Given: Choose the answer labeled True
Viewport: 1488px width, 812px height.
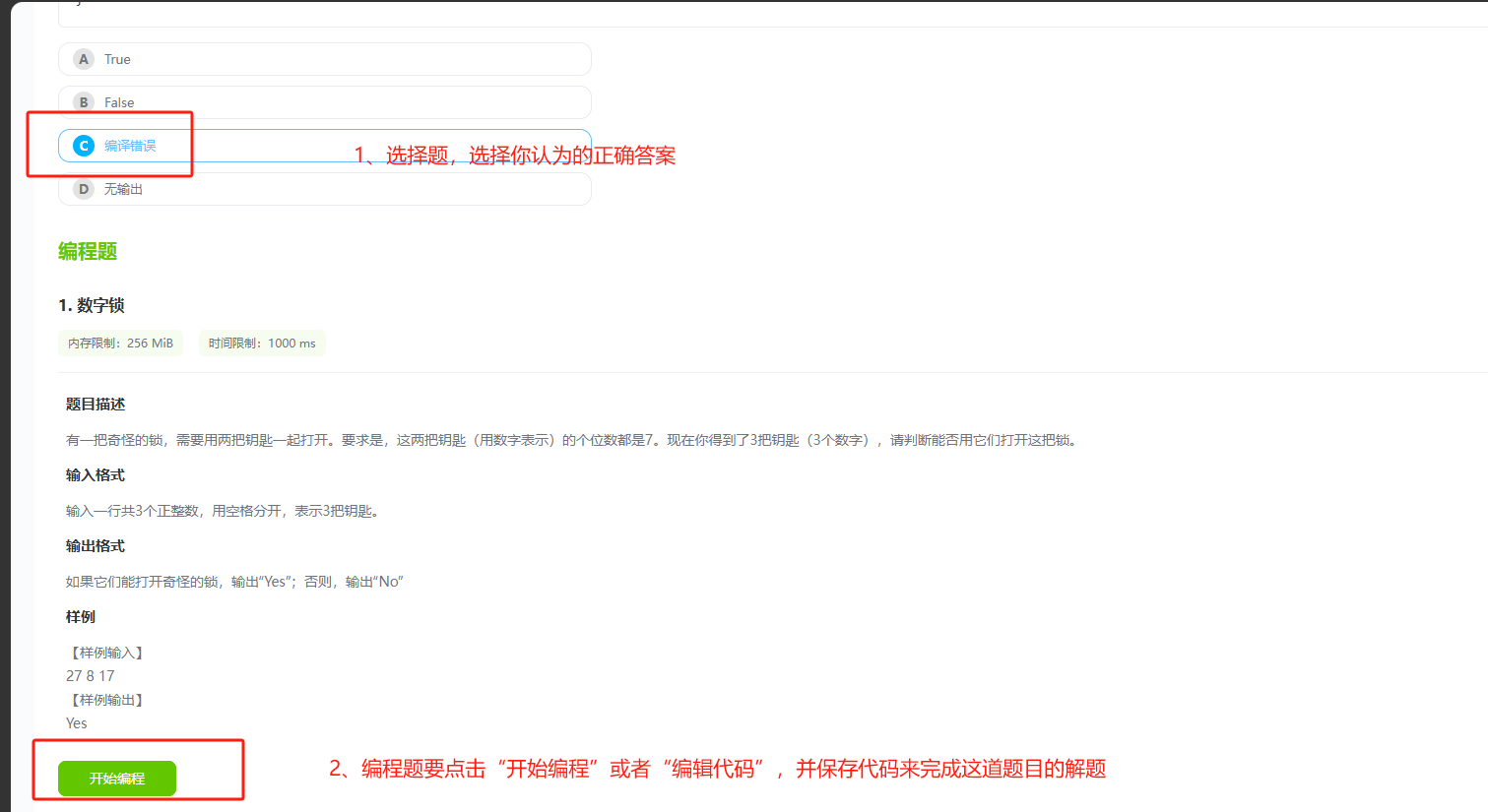Looking at the screenshot, I should click(117, 59).
